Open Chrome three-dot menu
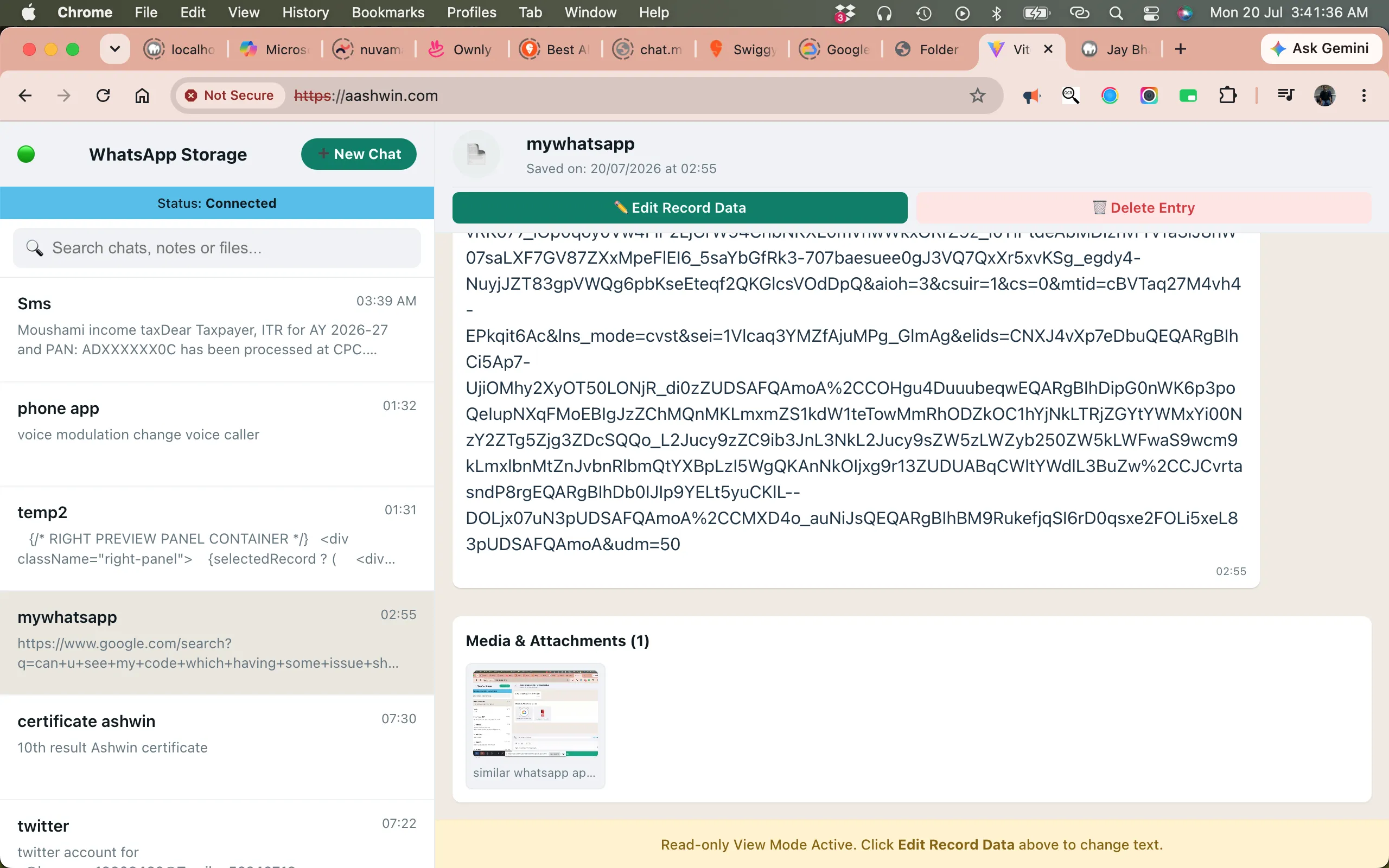Screen dimensions: 1389x868 [x=1363, y=95]
